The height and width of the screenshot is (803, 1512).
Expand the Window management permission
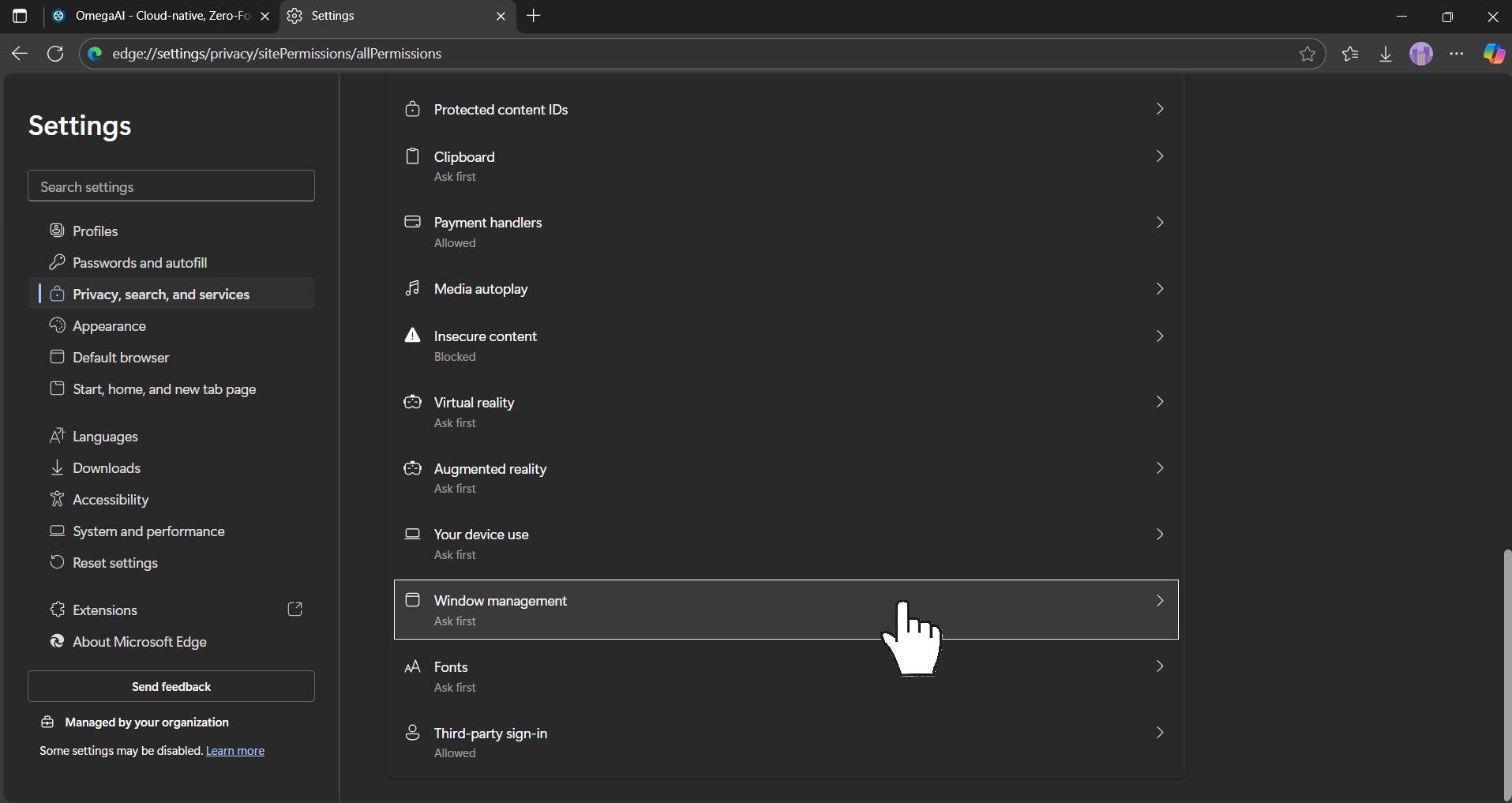tap(1159, 601)
